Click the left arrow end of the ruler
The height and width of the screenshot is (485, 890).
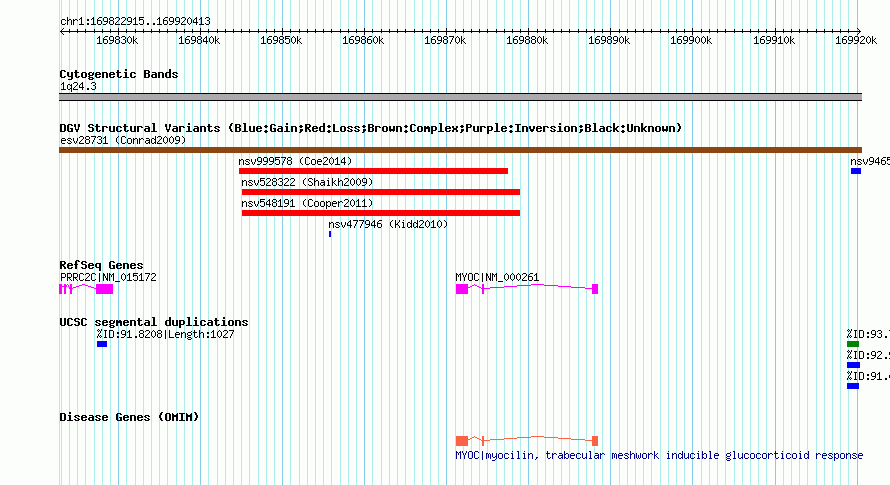62,31
